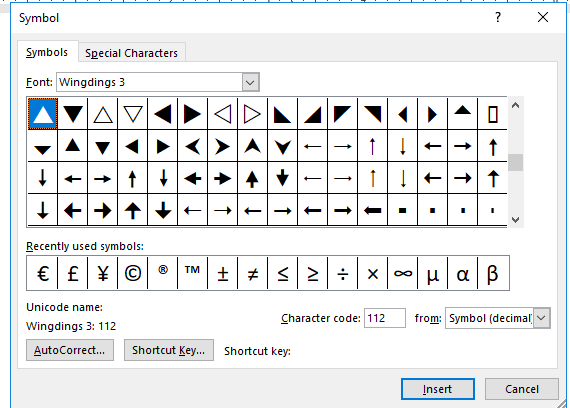Viewport: 570px width, 408px height.
Task: Select the large solid right-pointing triangle
Action: pyautogui.click(x=193, y=114)
